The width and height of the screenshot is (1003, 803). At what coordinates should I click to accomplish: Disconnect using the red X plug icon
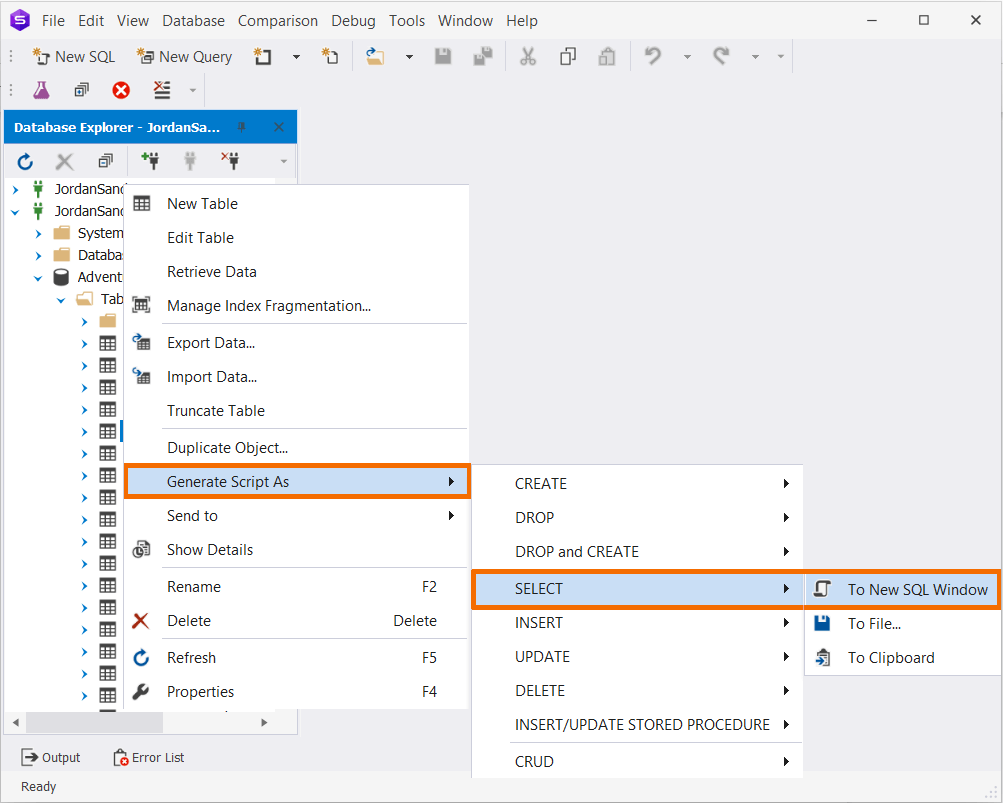point(228,161)
